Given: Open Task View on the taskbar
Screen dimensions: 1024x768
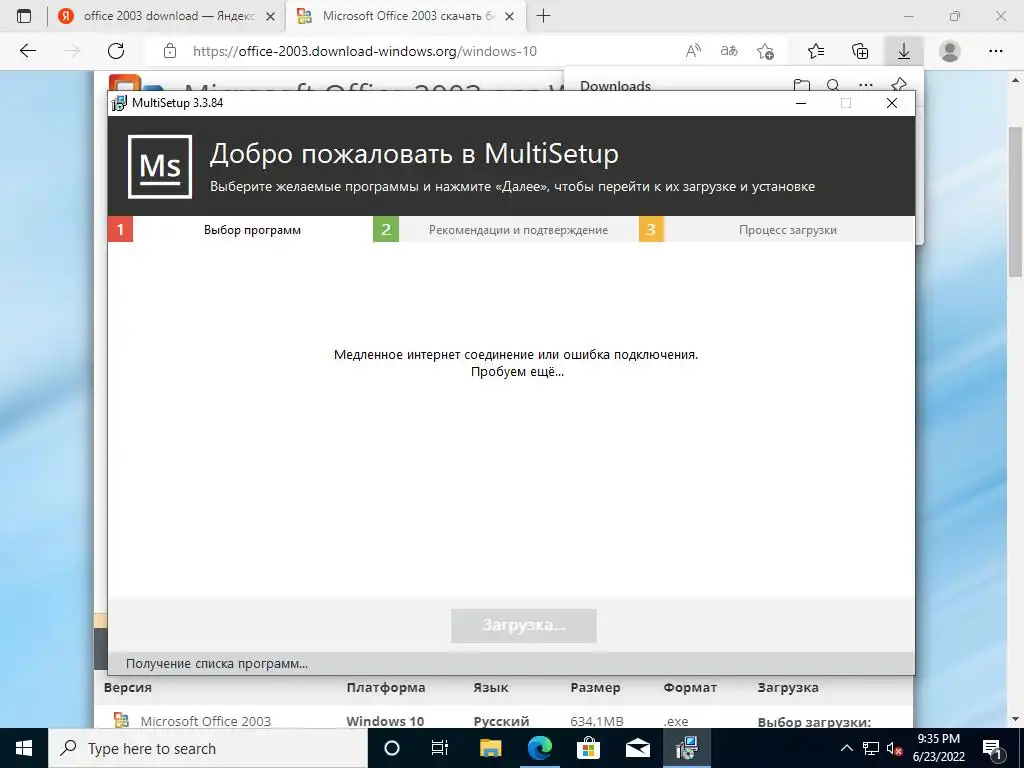Looking at the screenshot, I should (x=440, y=748).
